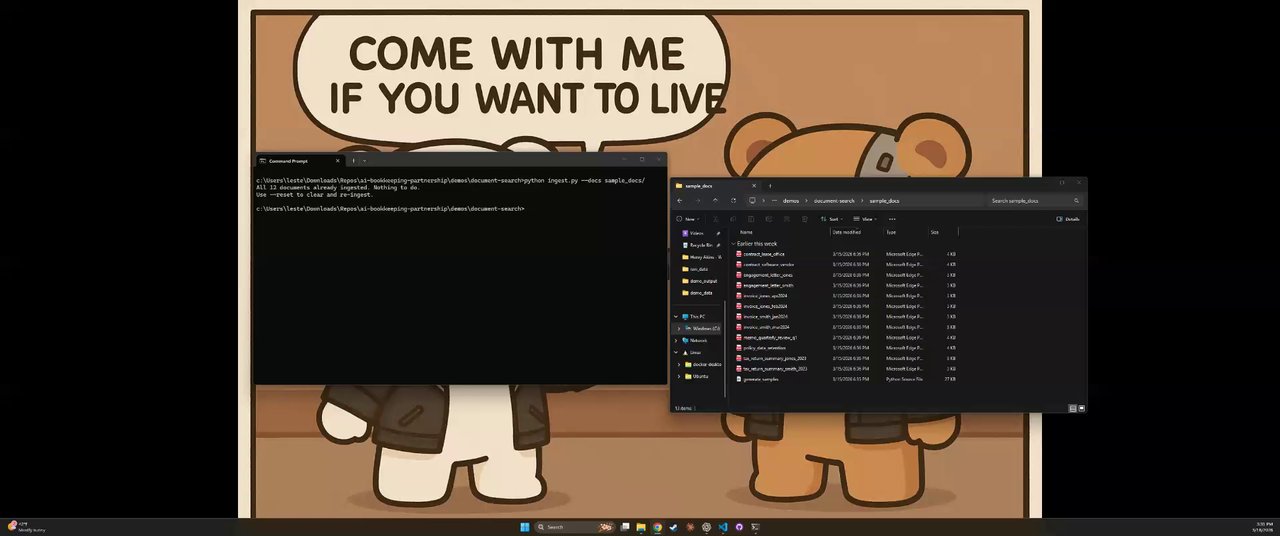
Task: Open the New item menu
Action: point(687,218)
